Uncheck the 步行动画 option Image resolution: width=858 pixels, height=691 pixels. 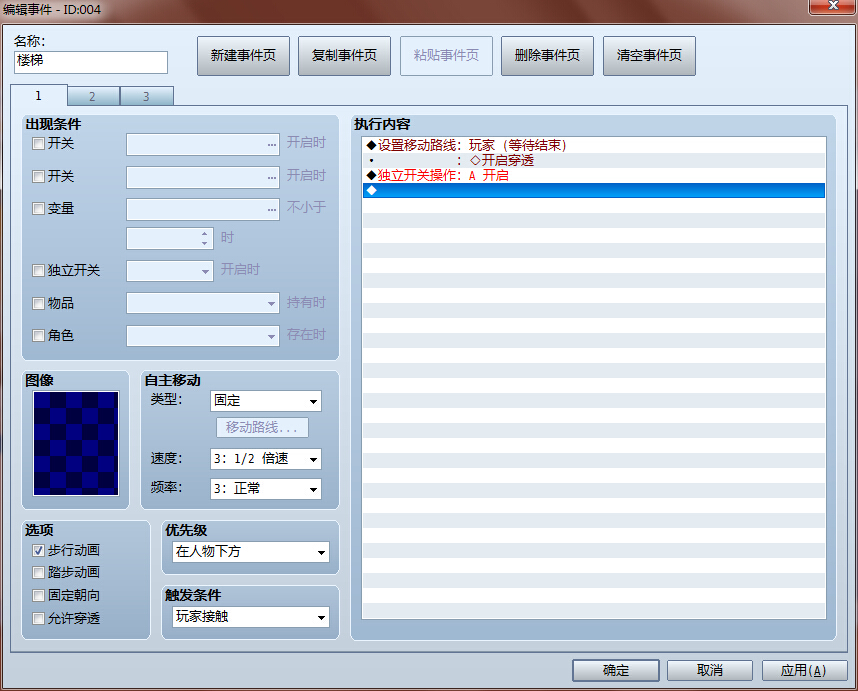click(38, 550)
